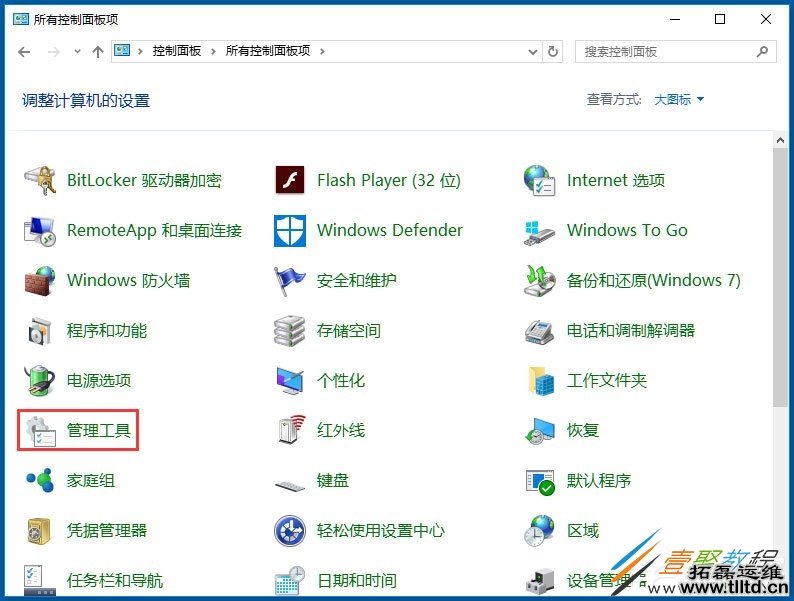The height and width of the screenshot is (601, 794).
Task: Click the Windows Defender text label
Action: pos(389,230)
